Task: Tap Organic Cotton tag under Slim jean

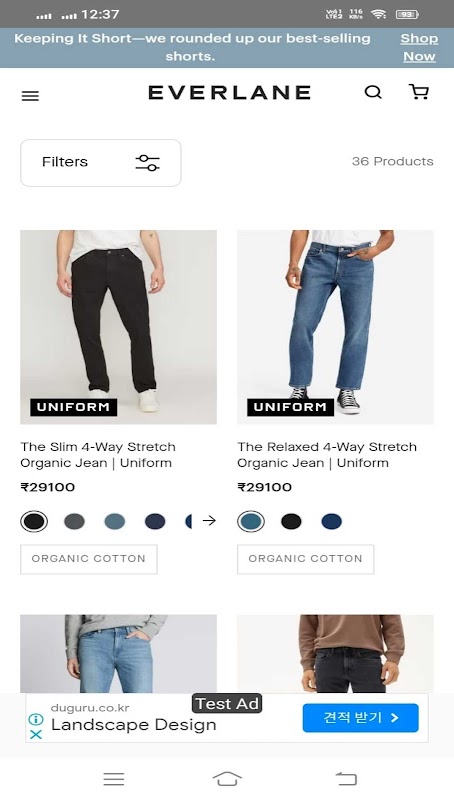Action: point(89,559)
